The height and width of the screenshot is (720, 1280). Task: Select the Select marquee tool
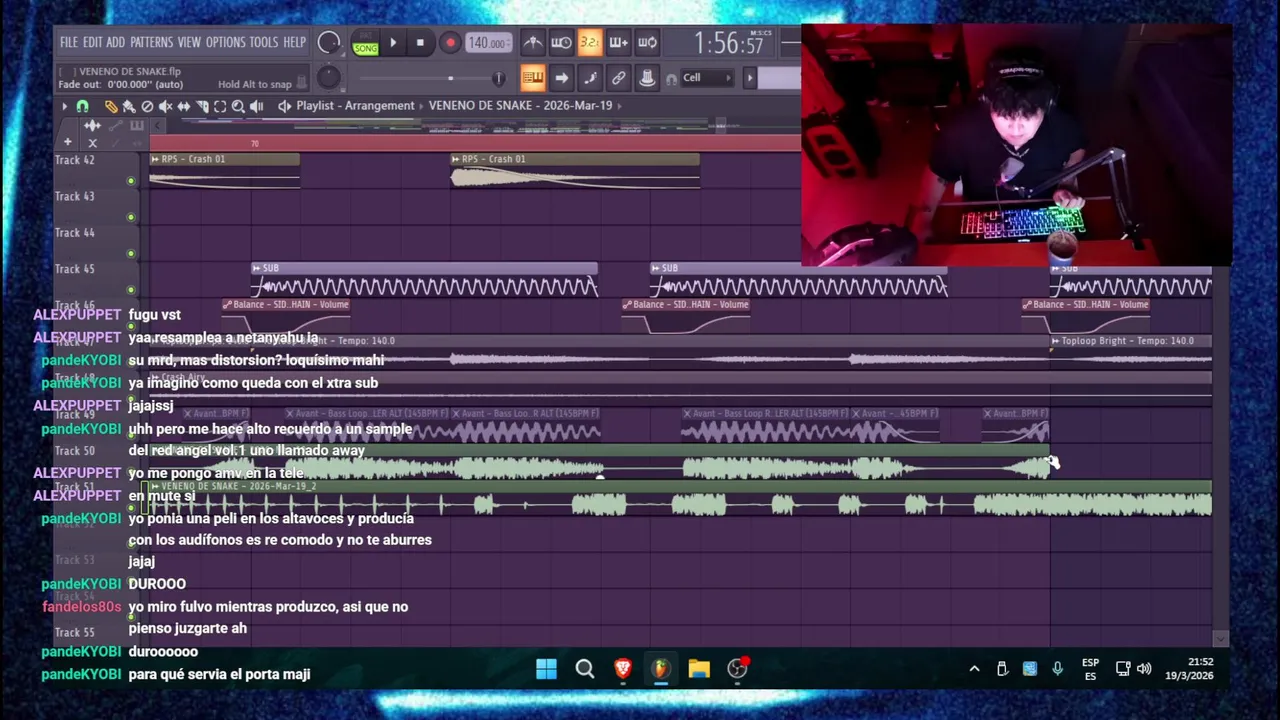pos(220,106)
